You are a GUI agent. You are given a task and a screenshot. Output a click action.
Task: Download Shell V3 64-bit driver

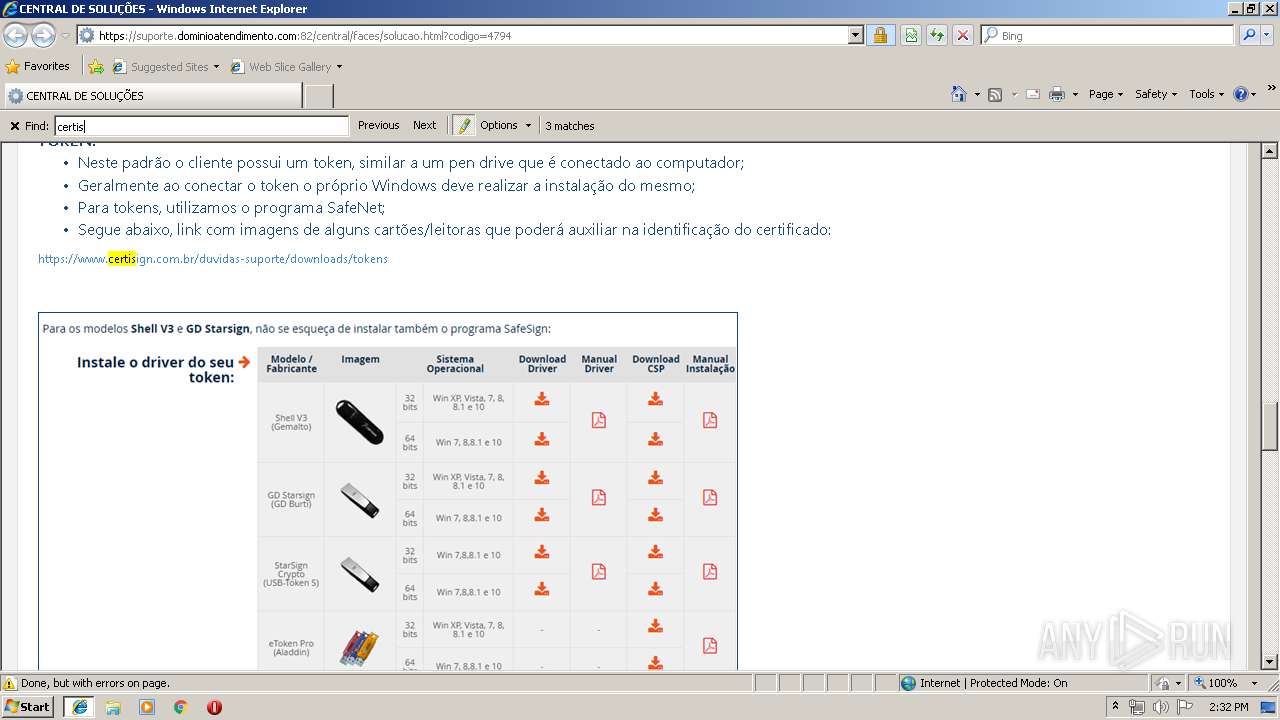[542, 439]
